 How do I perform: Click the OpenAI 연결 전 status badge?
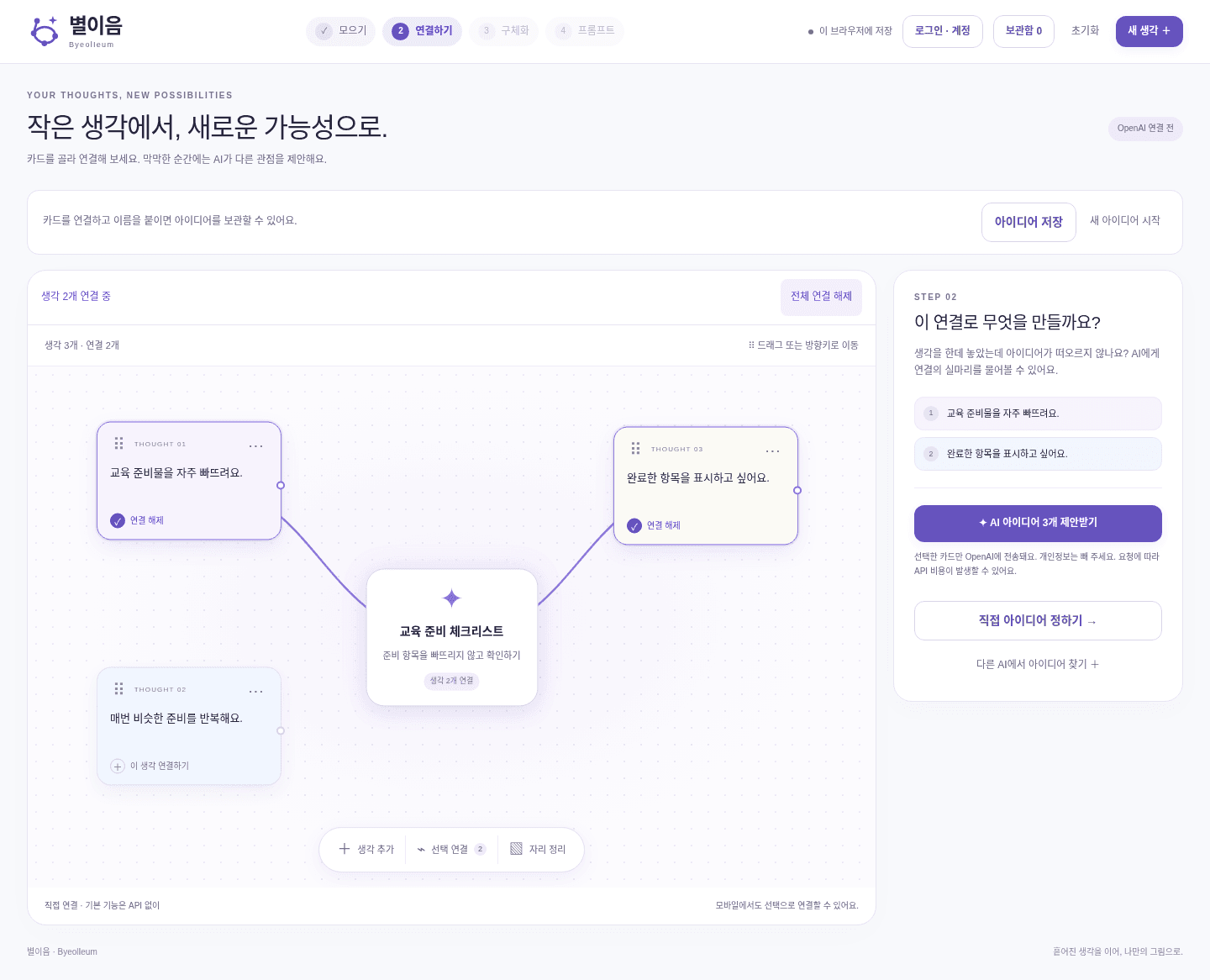(1145, 129)
